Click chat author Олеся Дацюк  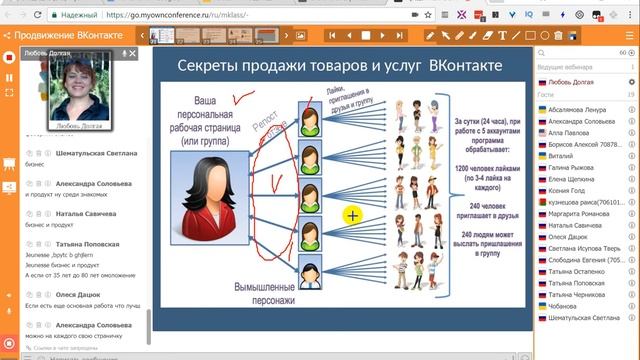point(78,295)
